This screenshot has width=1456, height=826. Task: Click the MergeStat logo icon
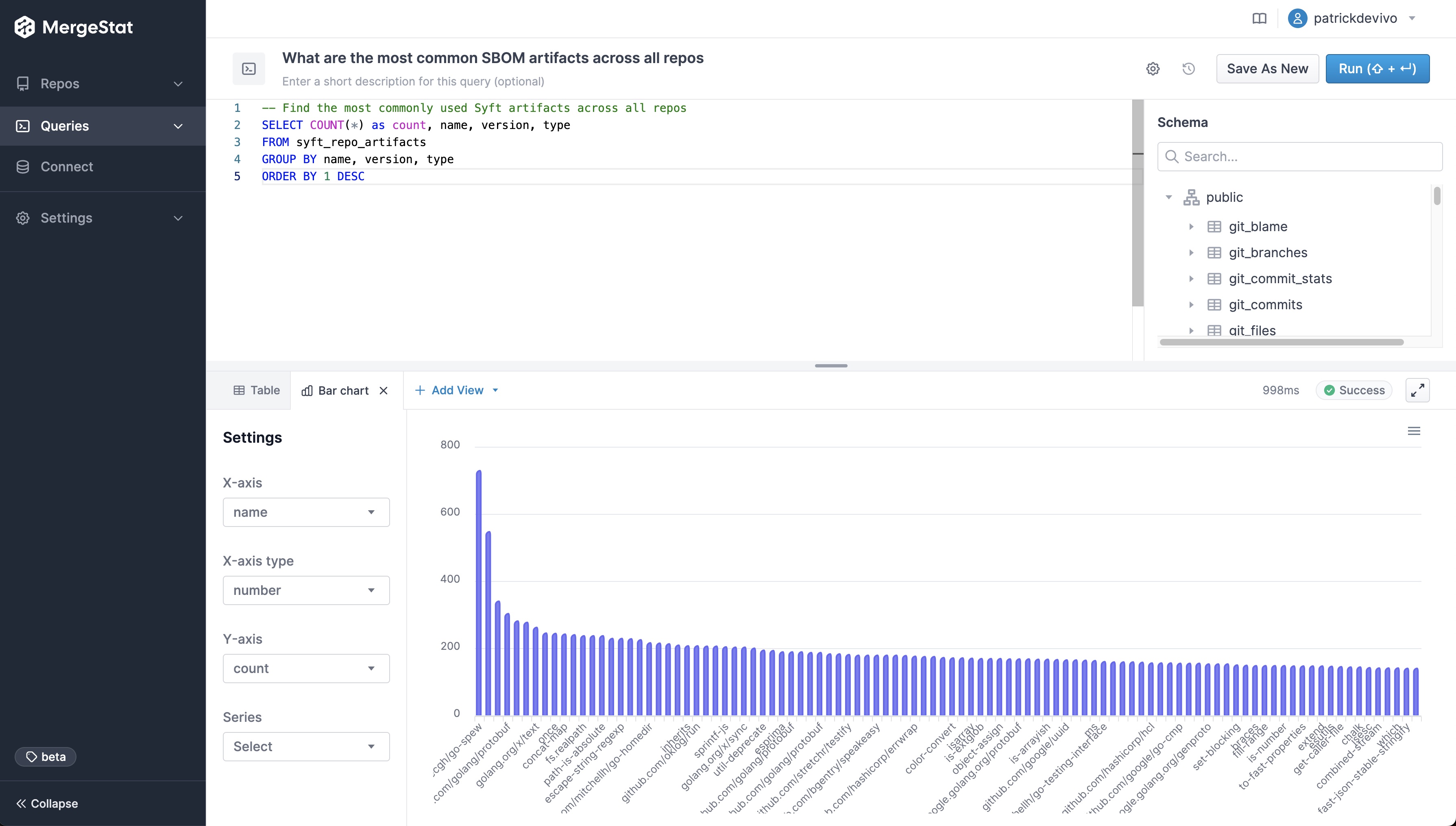click(x=24, y=27)
